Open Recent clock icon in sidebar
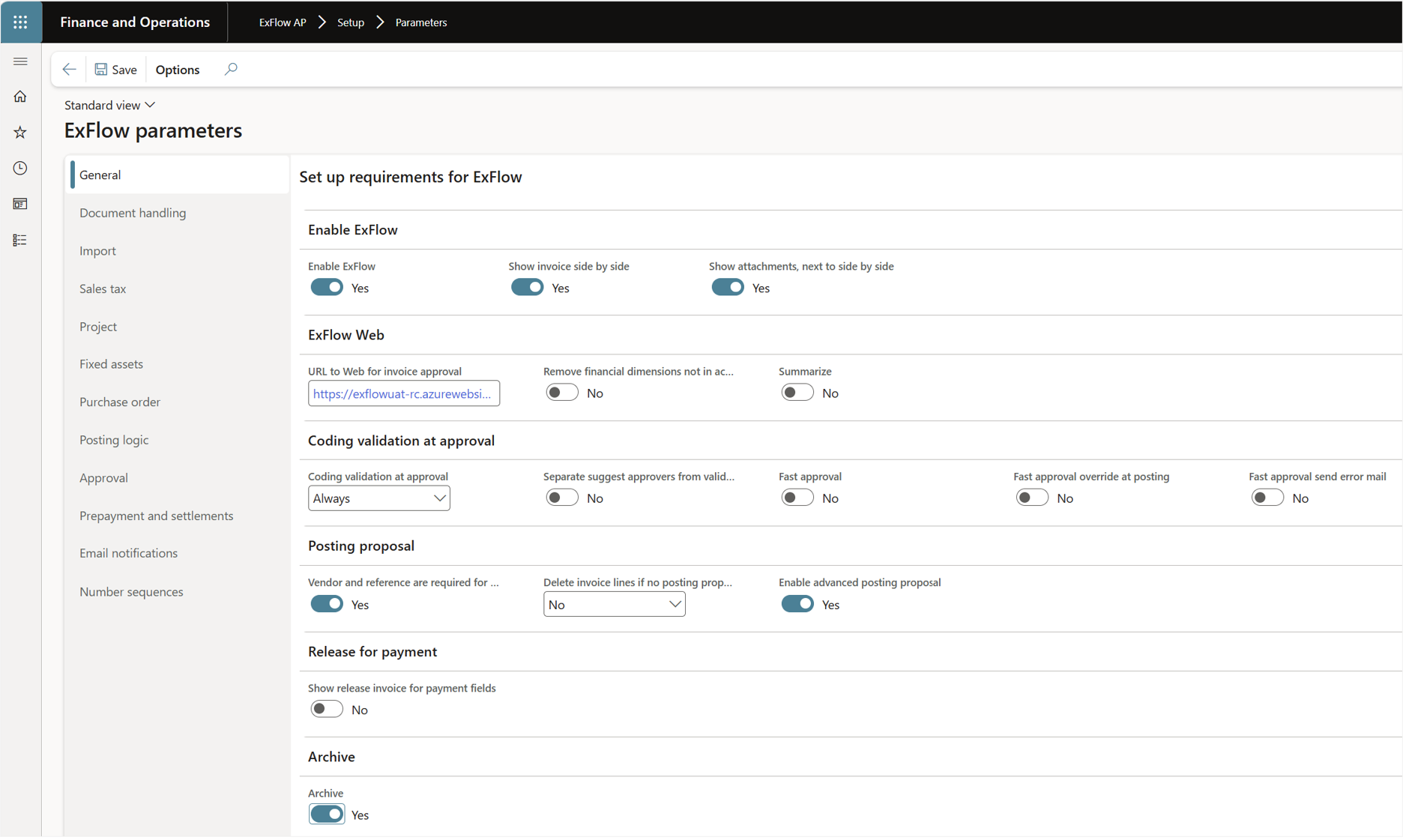Viewport: 1403px width, 840px height. tap(20, 168)
